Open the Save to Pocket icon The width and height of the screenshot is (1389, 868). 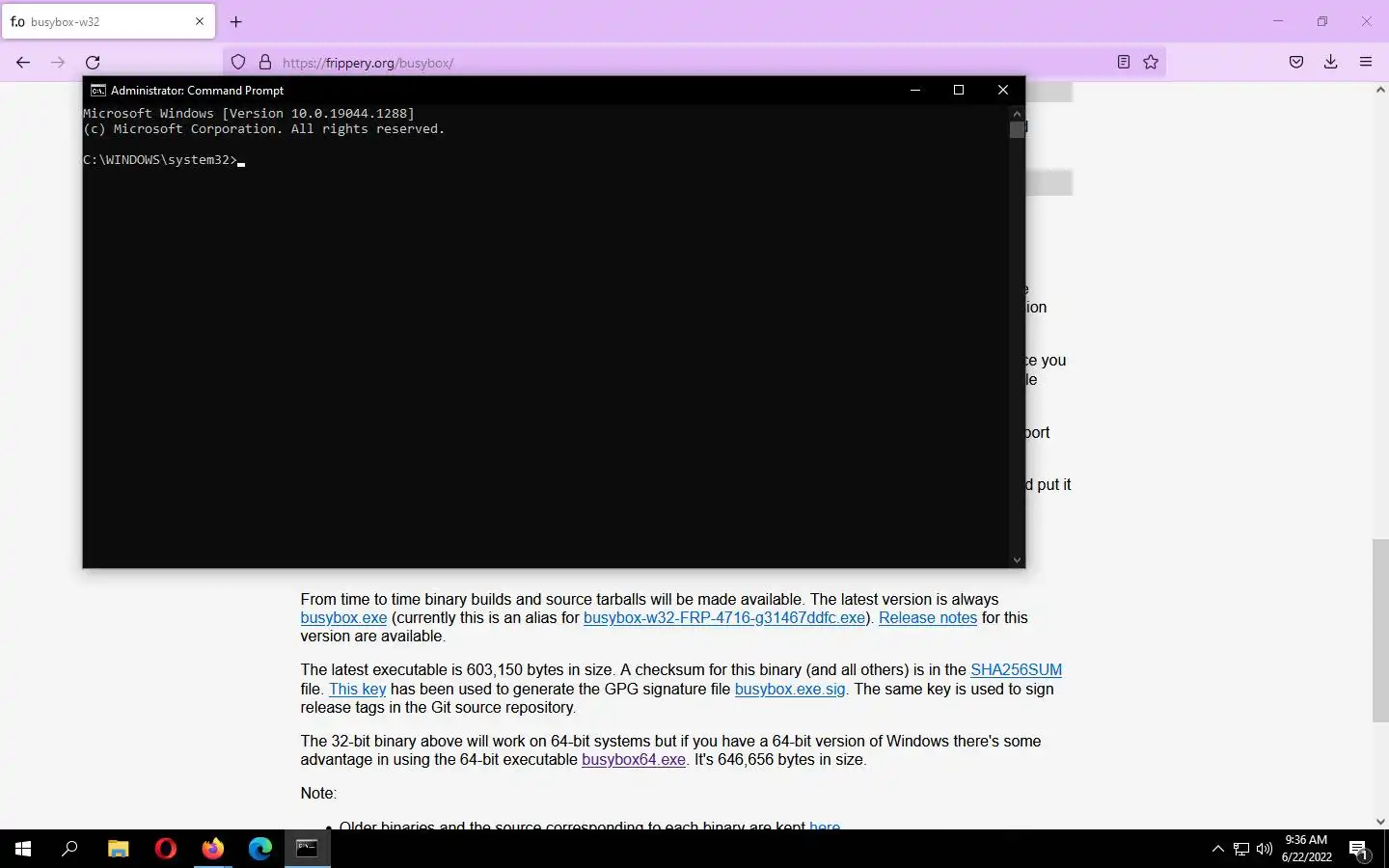point(1296,63)
